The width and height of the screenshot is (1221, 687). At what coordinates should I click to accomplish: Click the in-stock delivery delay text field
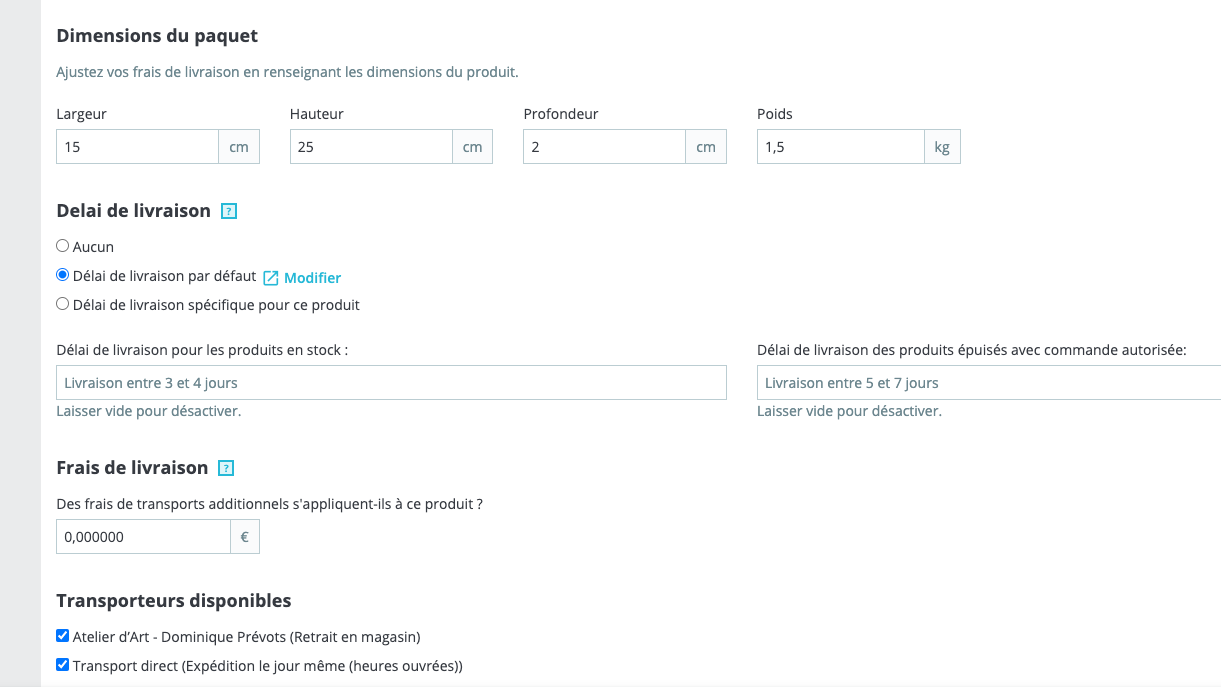click(391, 383)
